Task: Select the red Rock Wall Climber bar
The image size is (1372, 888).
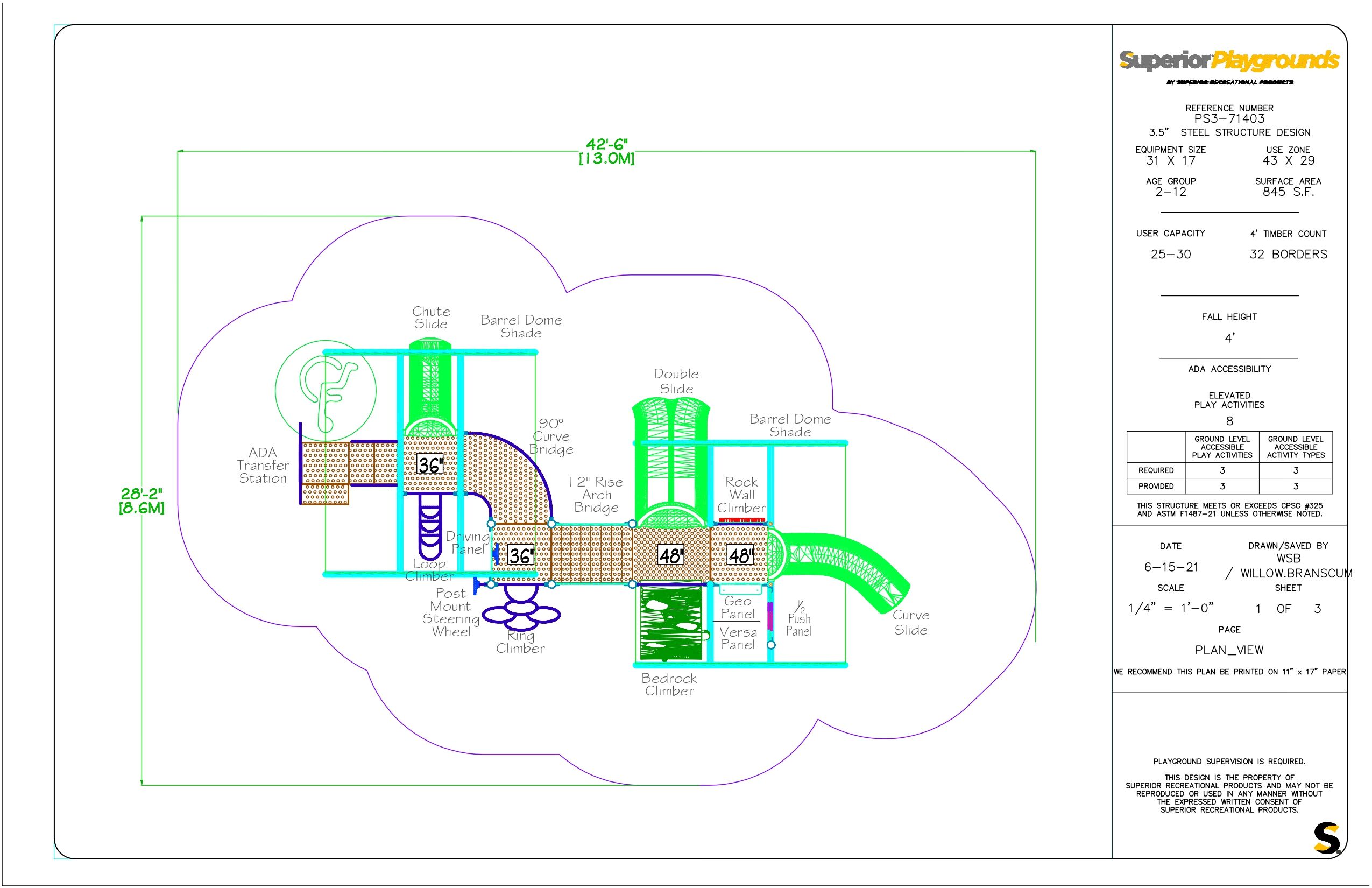Action: point(741,520)
